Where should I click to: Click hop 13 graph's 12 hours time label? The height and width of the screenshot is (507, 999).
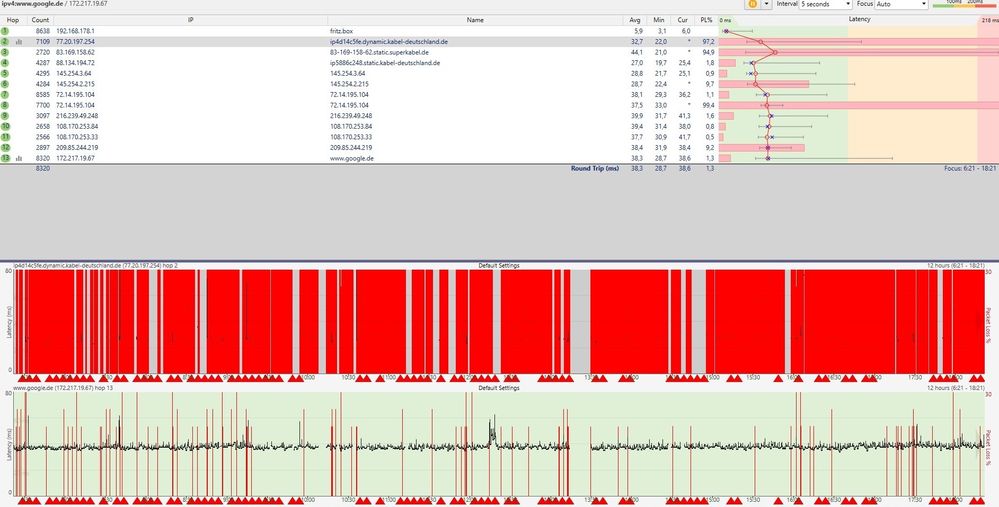click(x=956, y=388)
